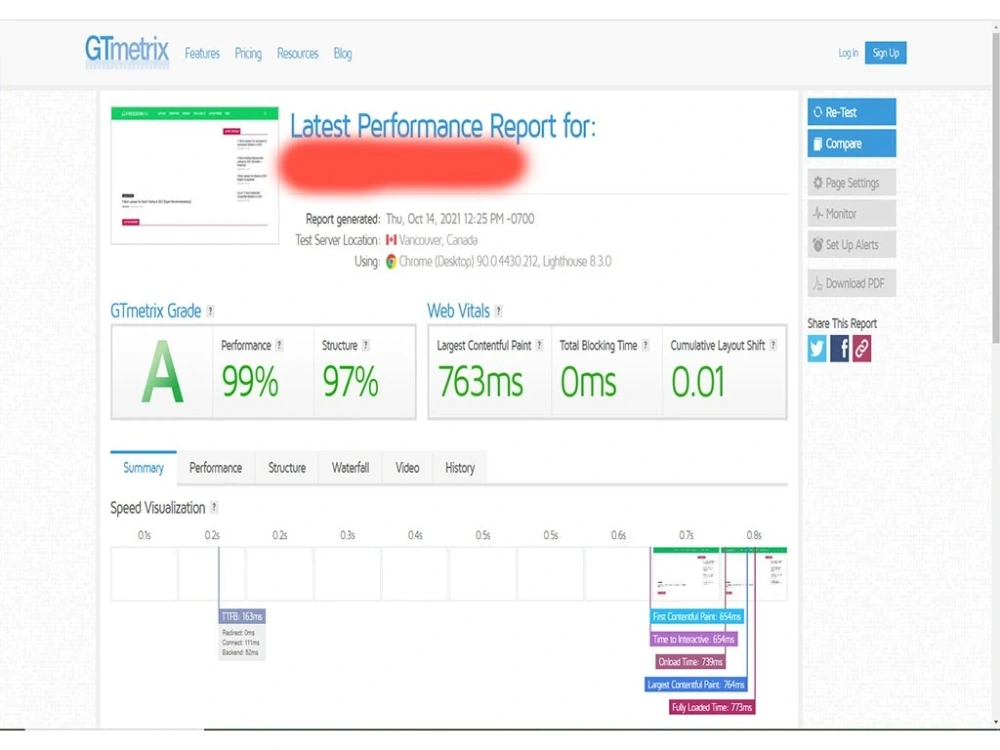Open the Pricing page
Viewport: 1000px width, 750px height.
pyautogui.click(x=248, y=54)
